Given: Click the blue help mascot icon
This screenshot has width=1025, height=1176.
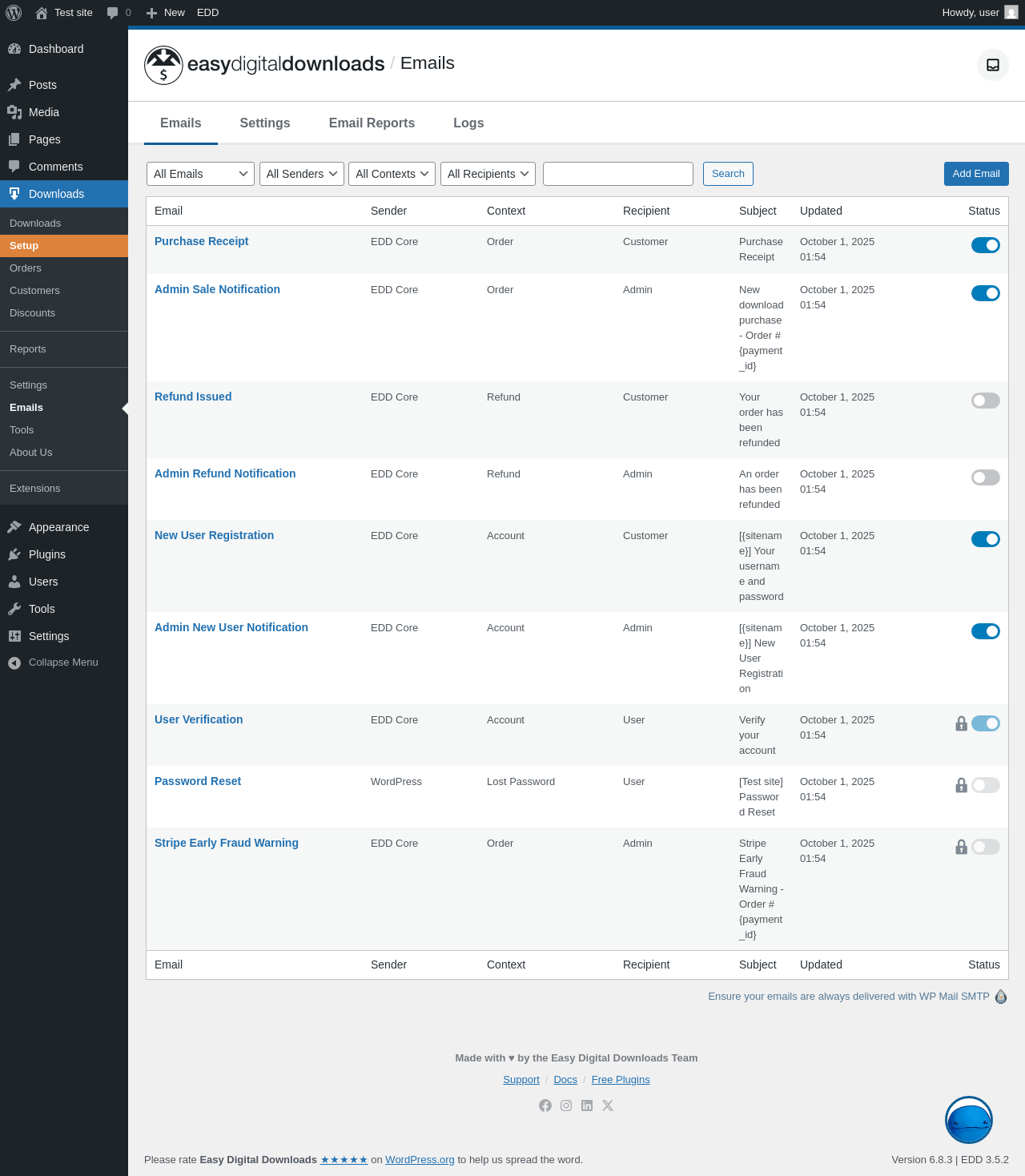Looking at the screenshot, I should [969, 1120].
